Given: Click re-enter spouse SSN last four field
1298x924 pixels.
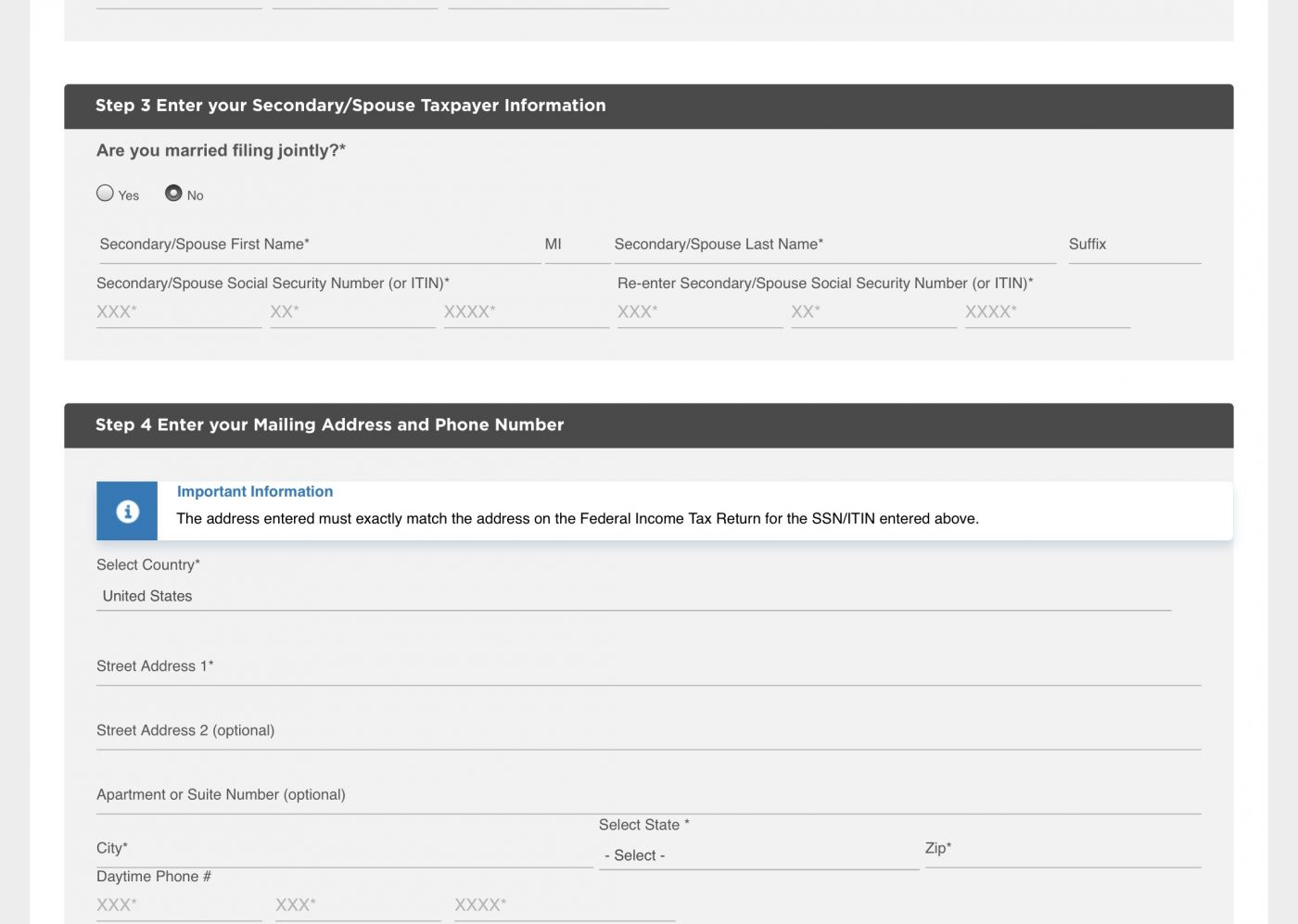Looking at the screenshot, I should tap(1047, 312).
